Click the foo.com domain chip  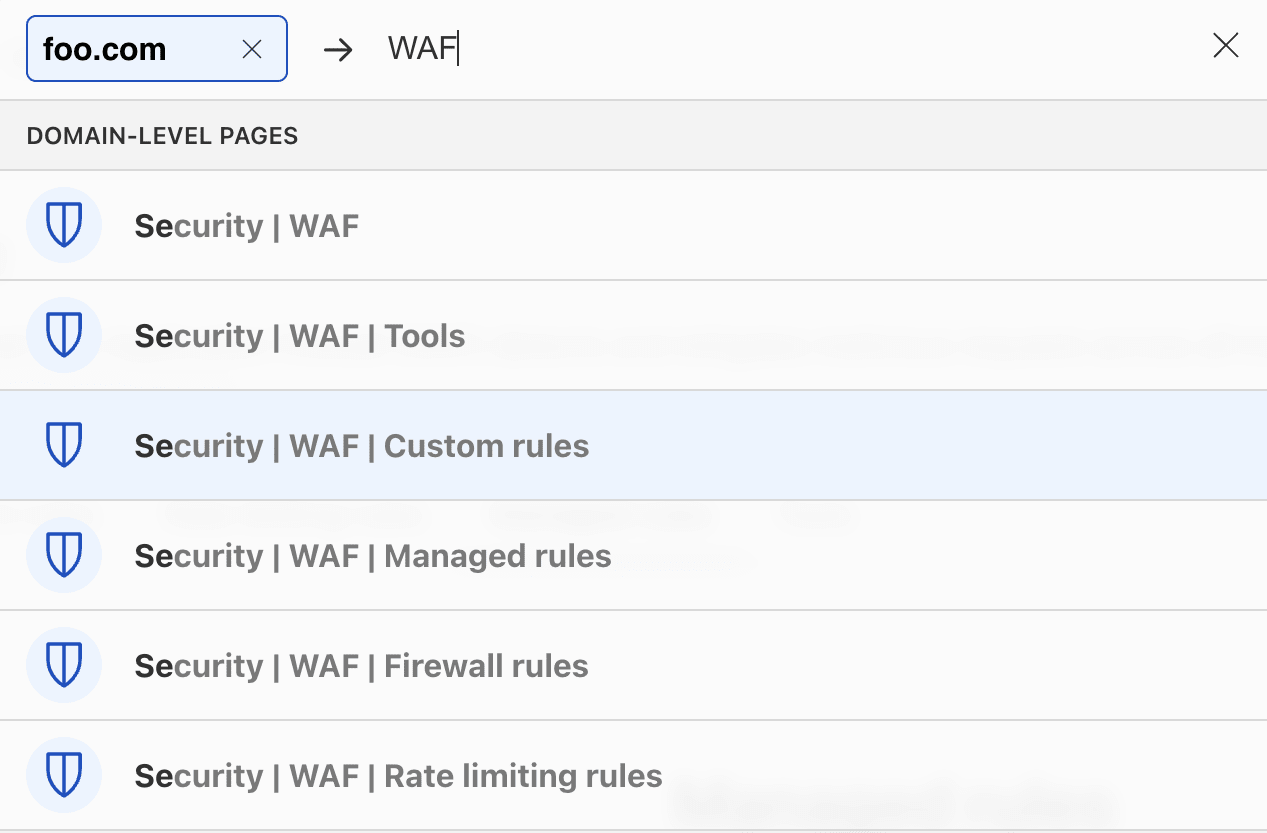click(105, 49)
